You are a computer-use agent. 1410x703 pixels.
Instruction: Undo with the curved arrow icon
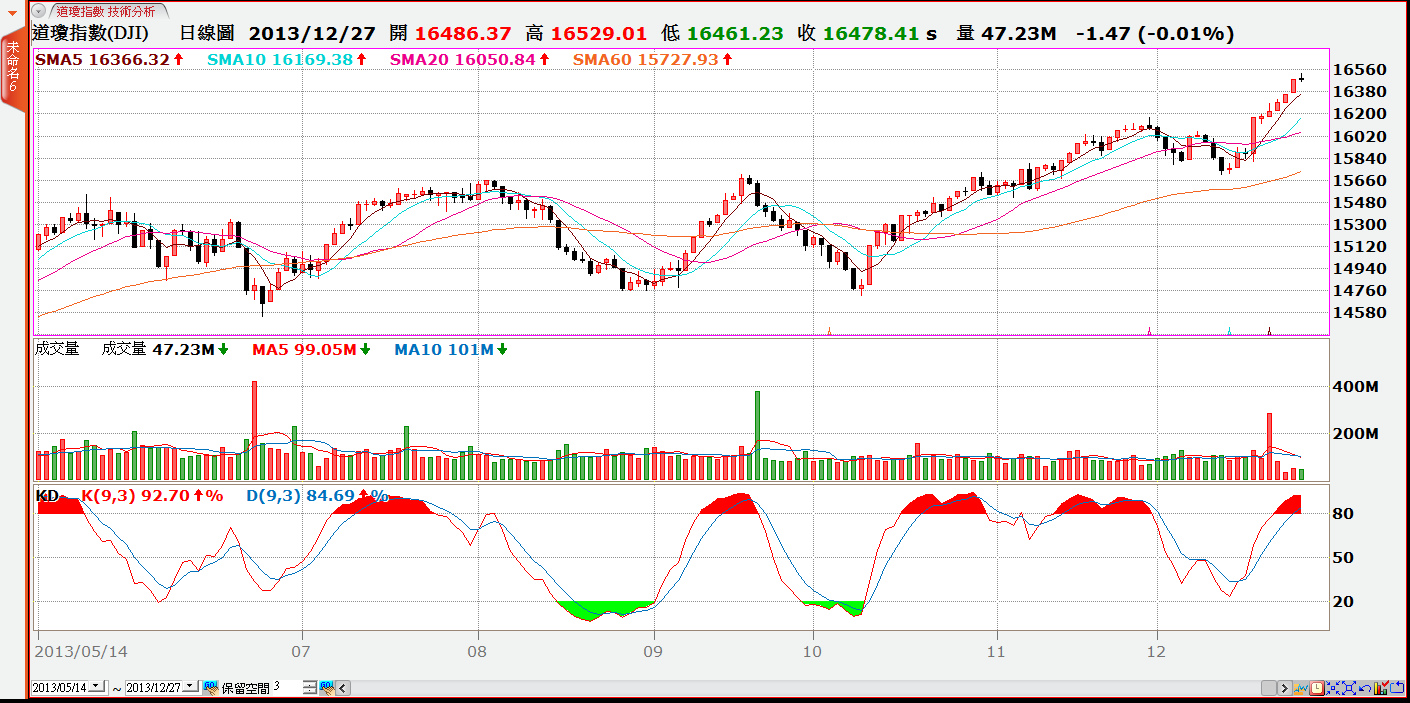pos(1365,688)
